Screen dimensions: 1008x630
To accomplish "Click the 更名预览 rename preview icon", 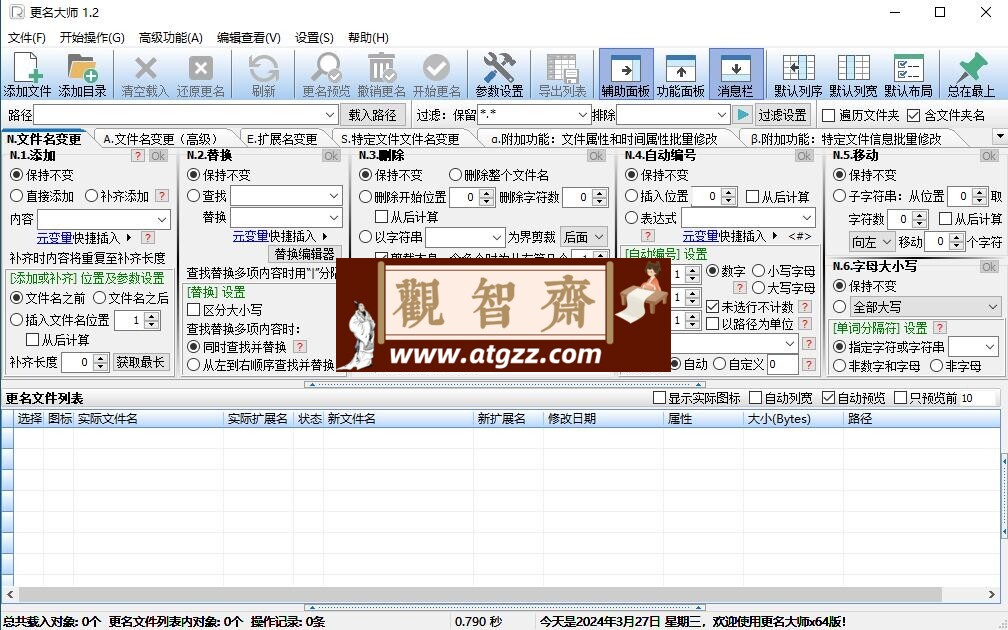I will tap(327, 74).
